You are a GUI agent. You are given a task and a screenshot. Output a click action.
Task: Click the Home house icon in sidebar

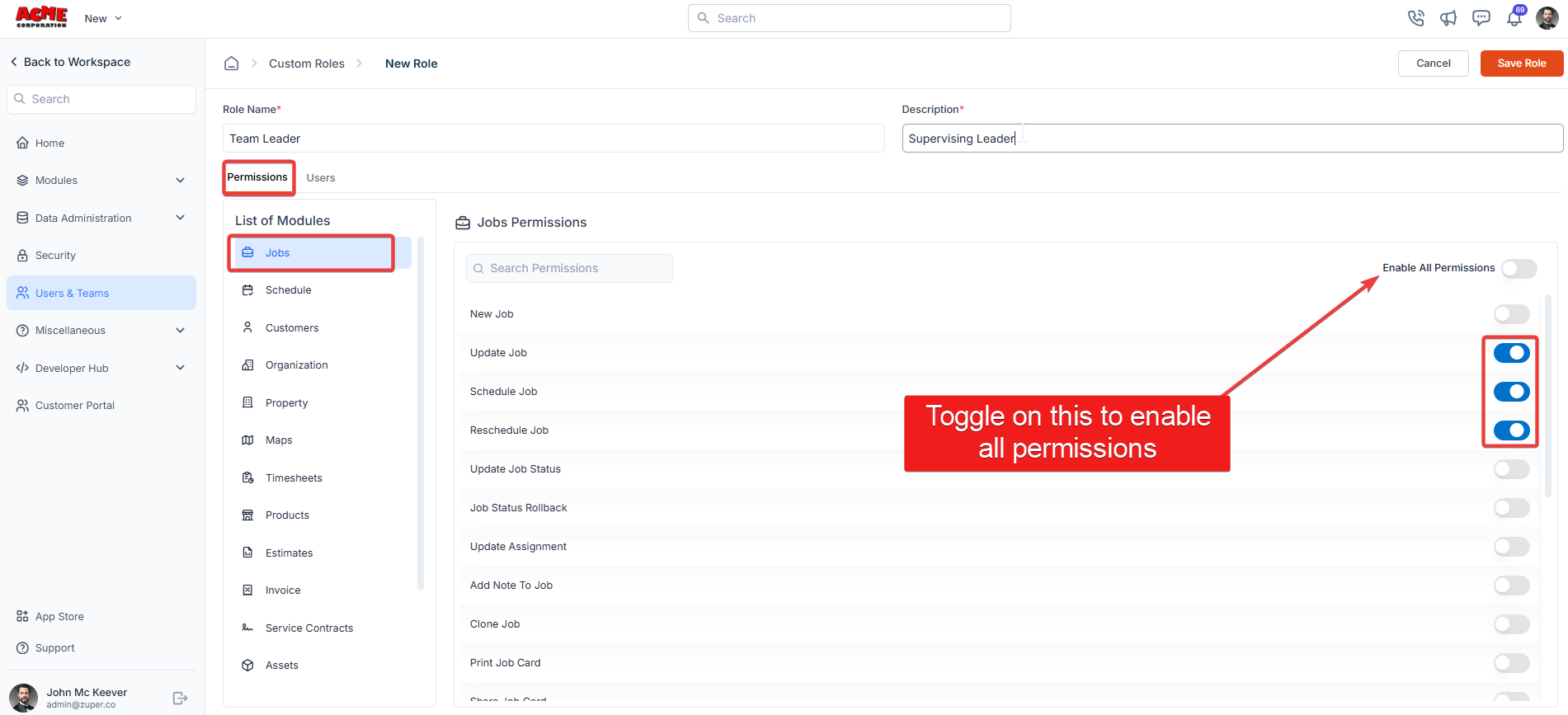[x=22, y=143]
